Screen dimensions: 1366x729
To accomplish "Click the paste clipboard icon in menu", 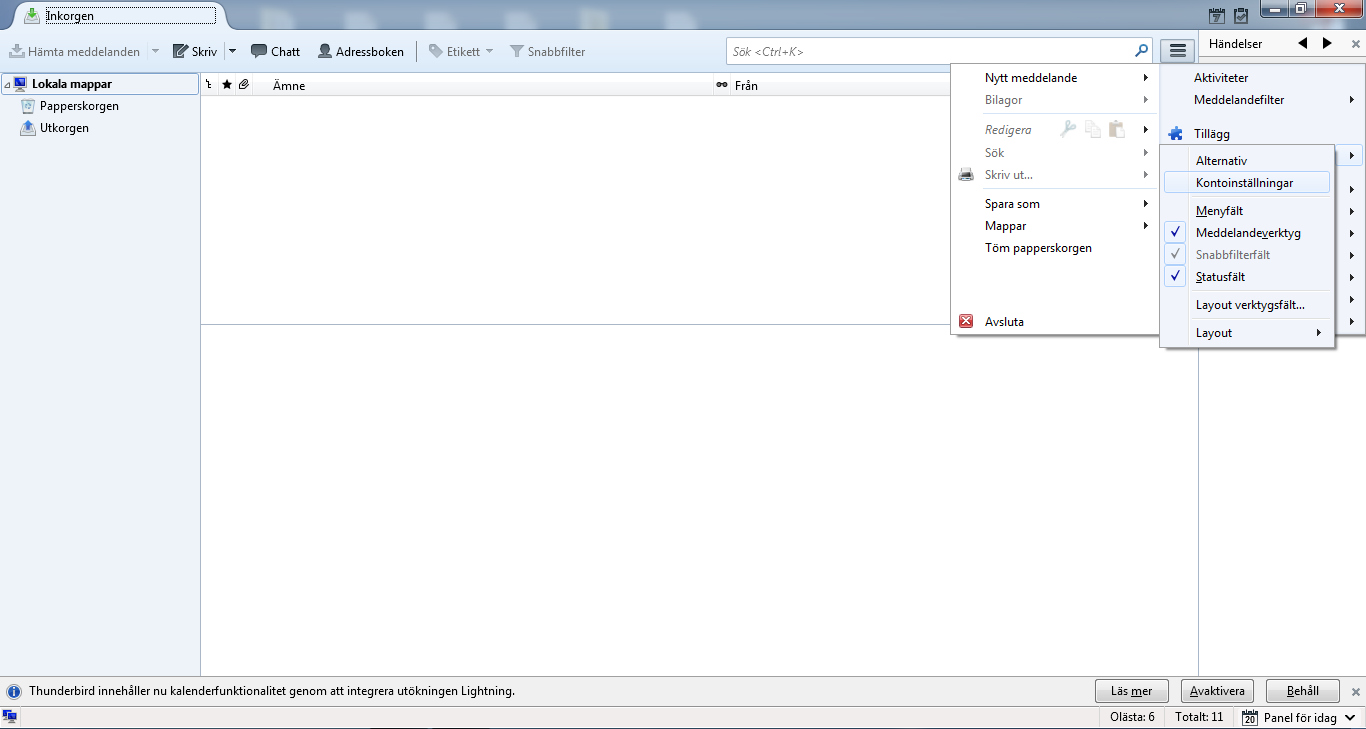I will [x=1117, y=128].
